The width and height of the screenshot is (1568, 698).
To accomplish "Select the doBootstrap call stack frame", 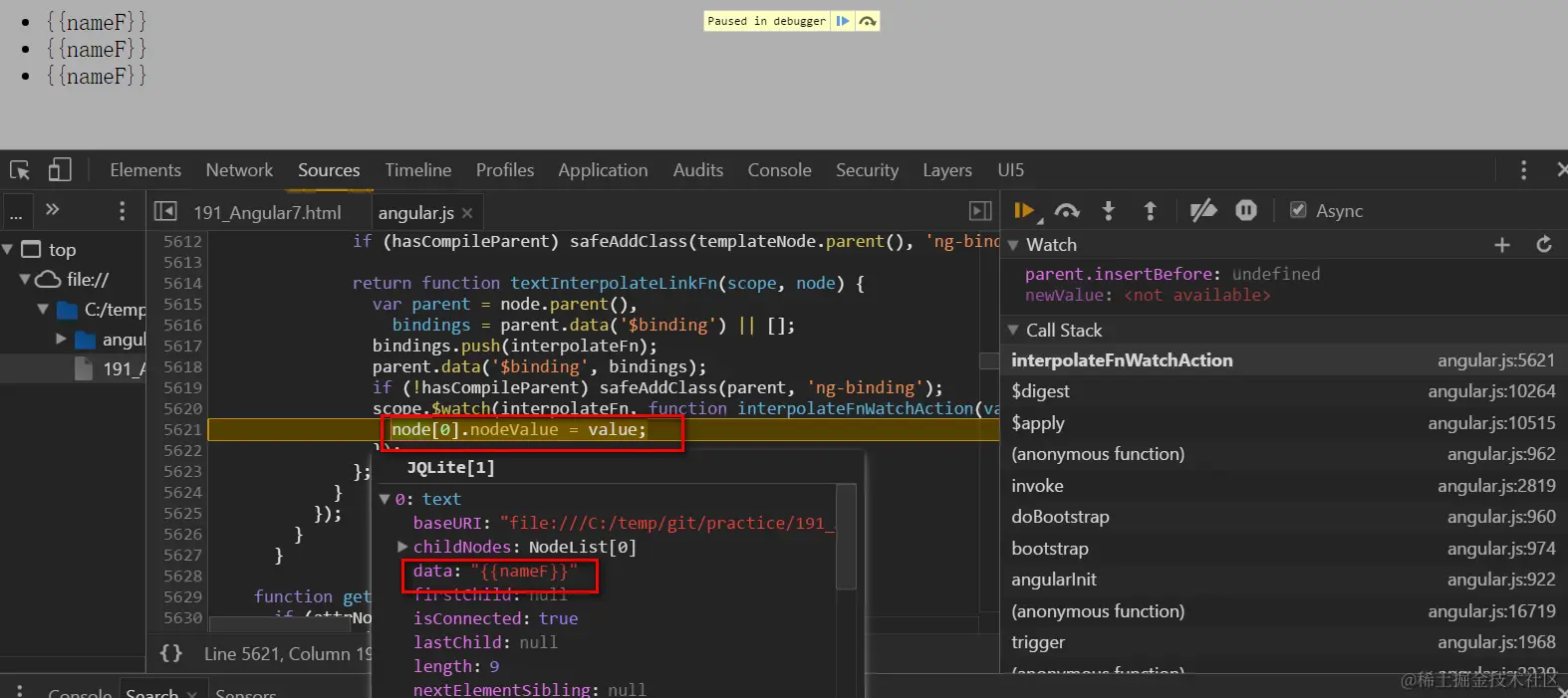I will [x=1283, y=517].
